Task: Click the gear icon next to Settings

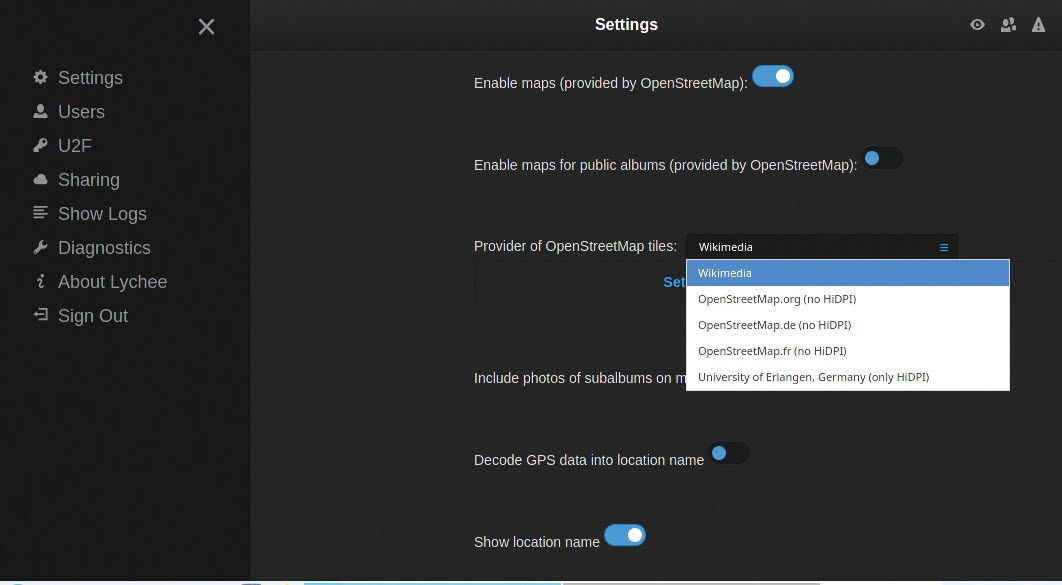Action: (x=41, y=77)
